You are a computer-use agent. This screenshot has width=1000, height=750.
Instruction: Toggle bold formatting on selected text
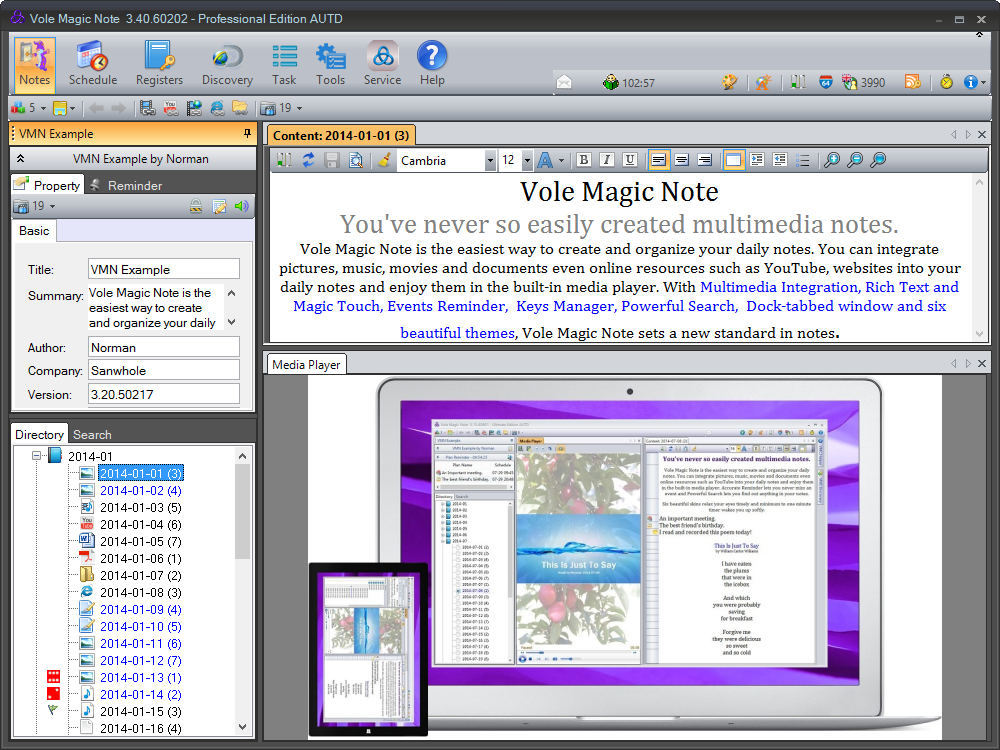(583, 160)
